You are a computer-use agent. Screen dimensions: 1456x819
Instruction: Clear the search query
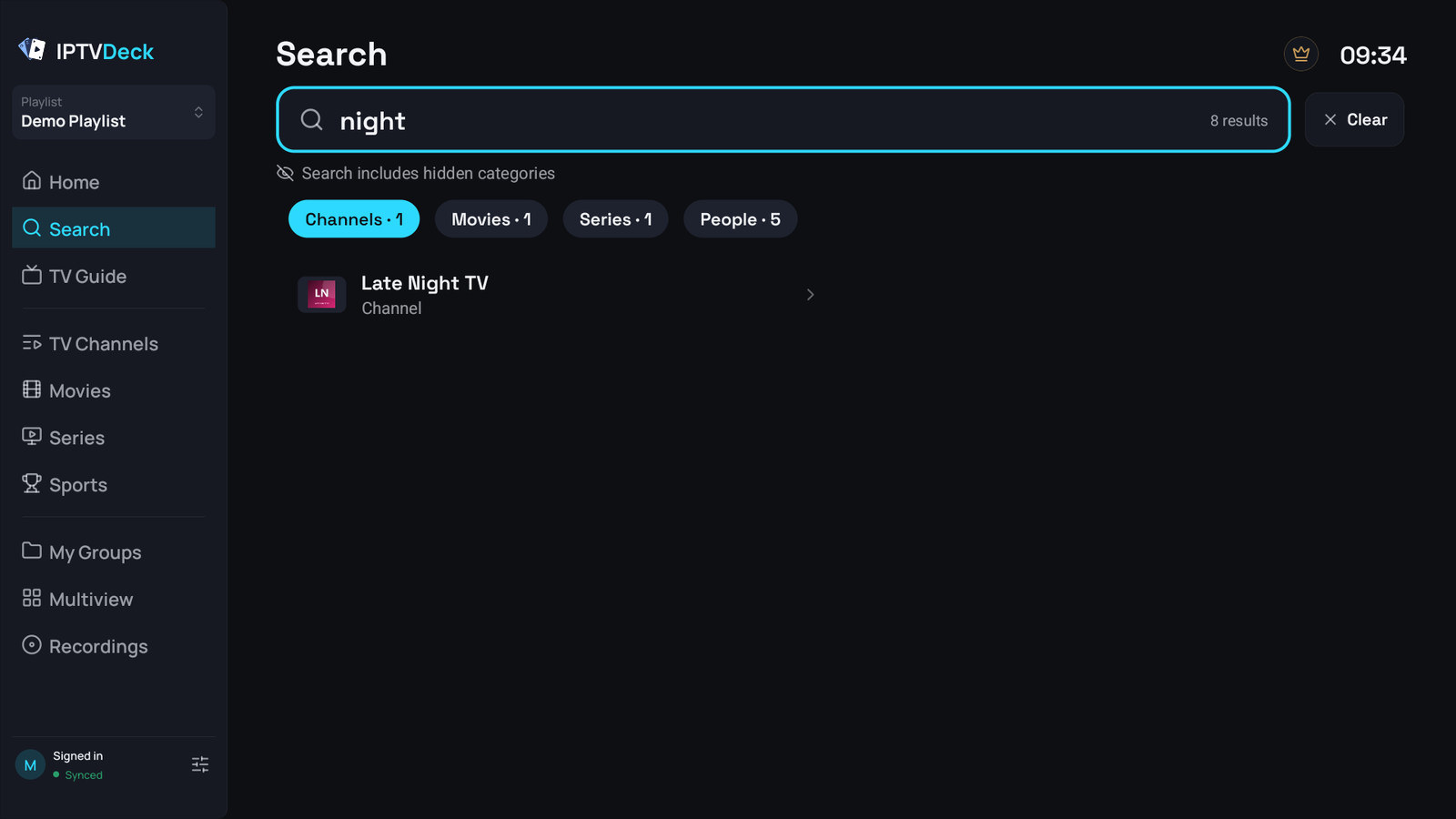tap(1354, 119)
